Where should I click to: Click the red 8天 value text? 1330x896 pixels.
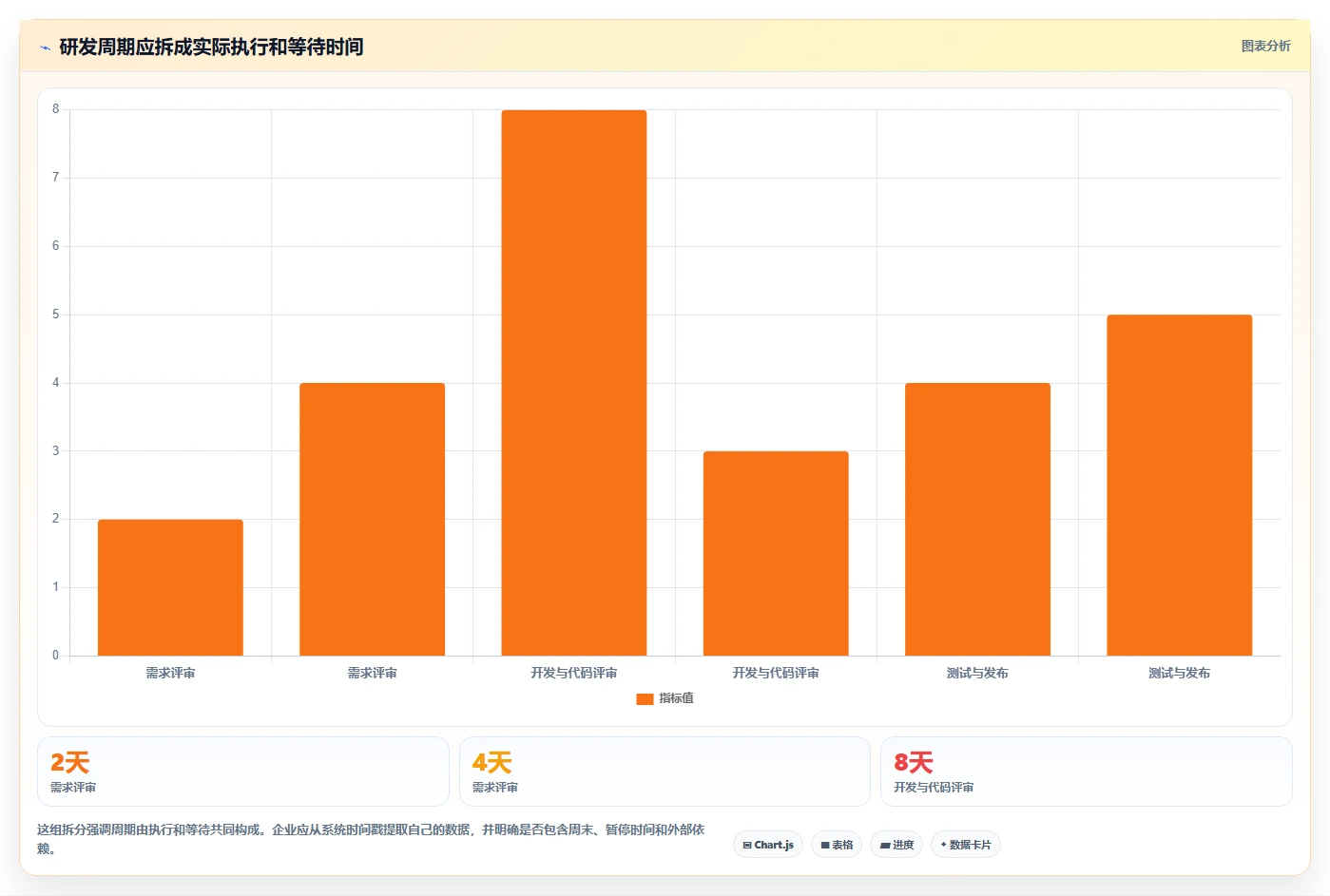[x=914, y=762]
